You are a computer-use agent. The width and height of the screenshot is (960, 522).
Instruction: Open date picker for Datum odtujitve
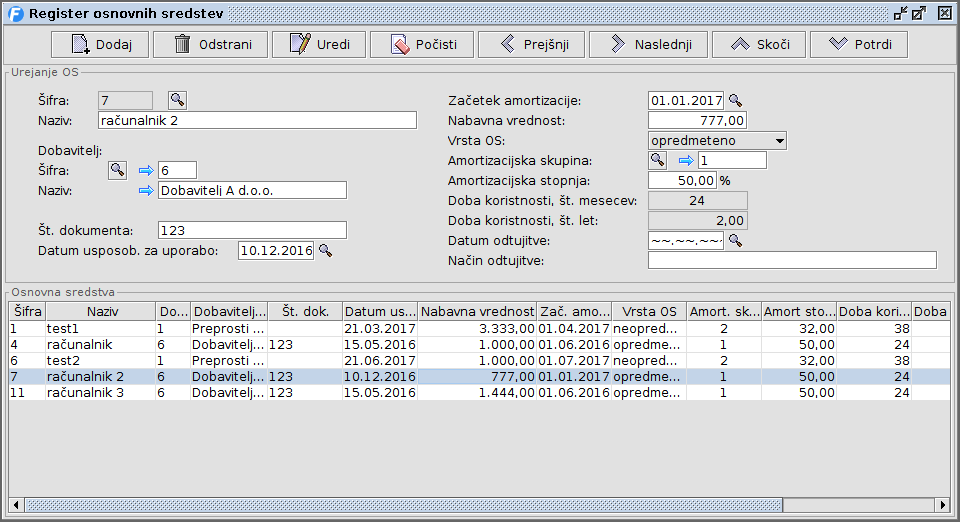[735, 240]
